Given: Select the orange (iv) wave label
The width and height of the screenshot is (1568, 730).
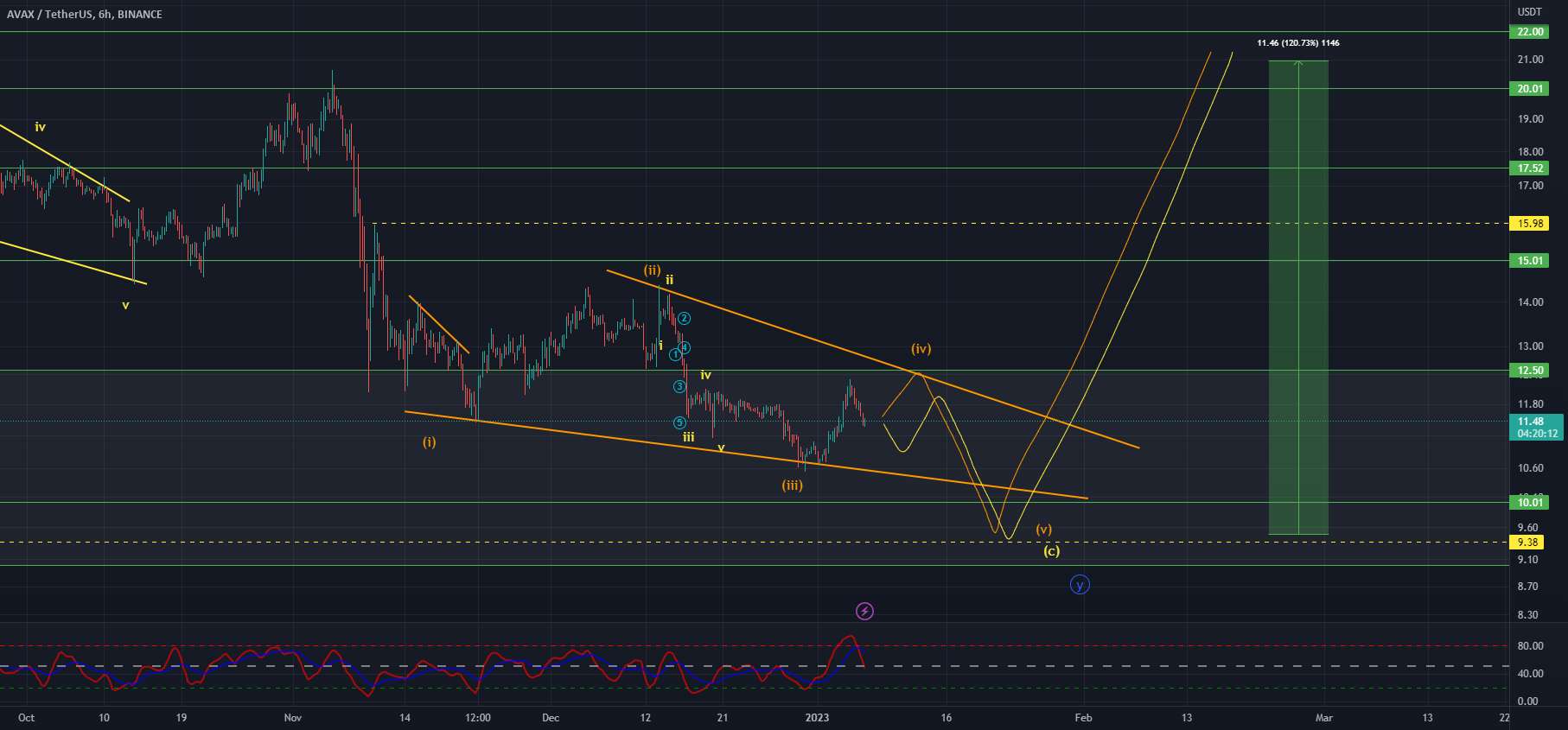Looking at the screenshot, I should [x=921, y=349].
